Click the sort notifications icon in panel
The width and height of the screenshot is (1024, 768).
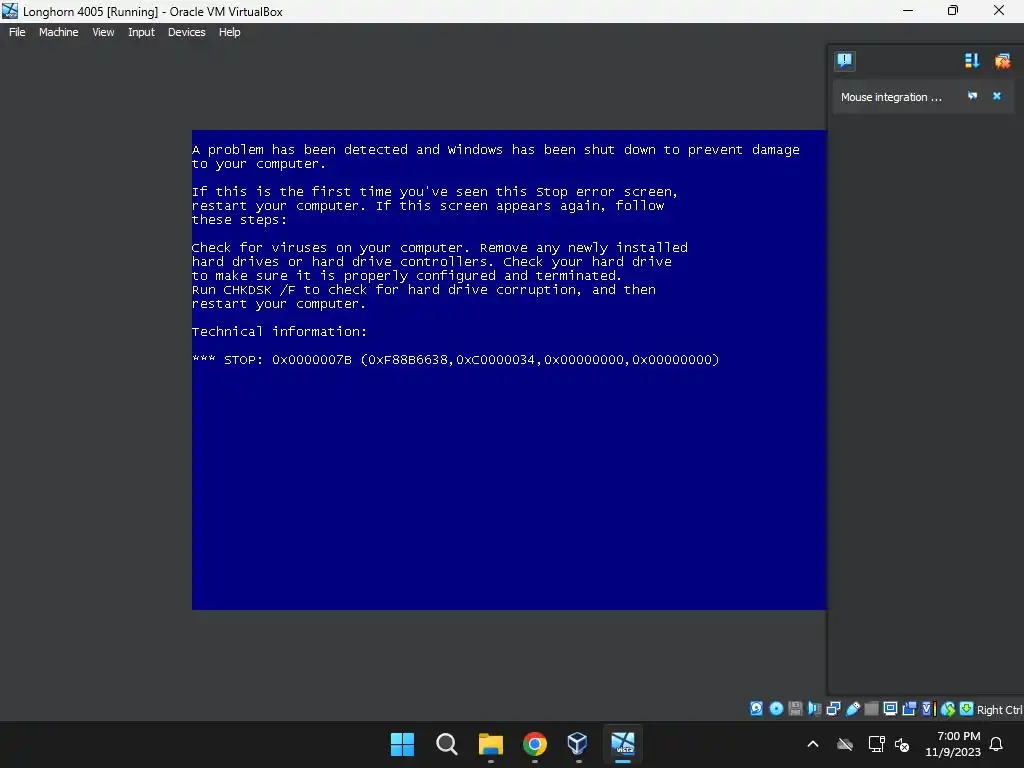tap(972, 61)
